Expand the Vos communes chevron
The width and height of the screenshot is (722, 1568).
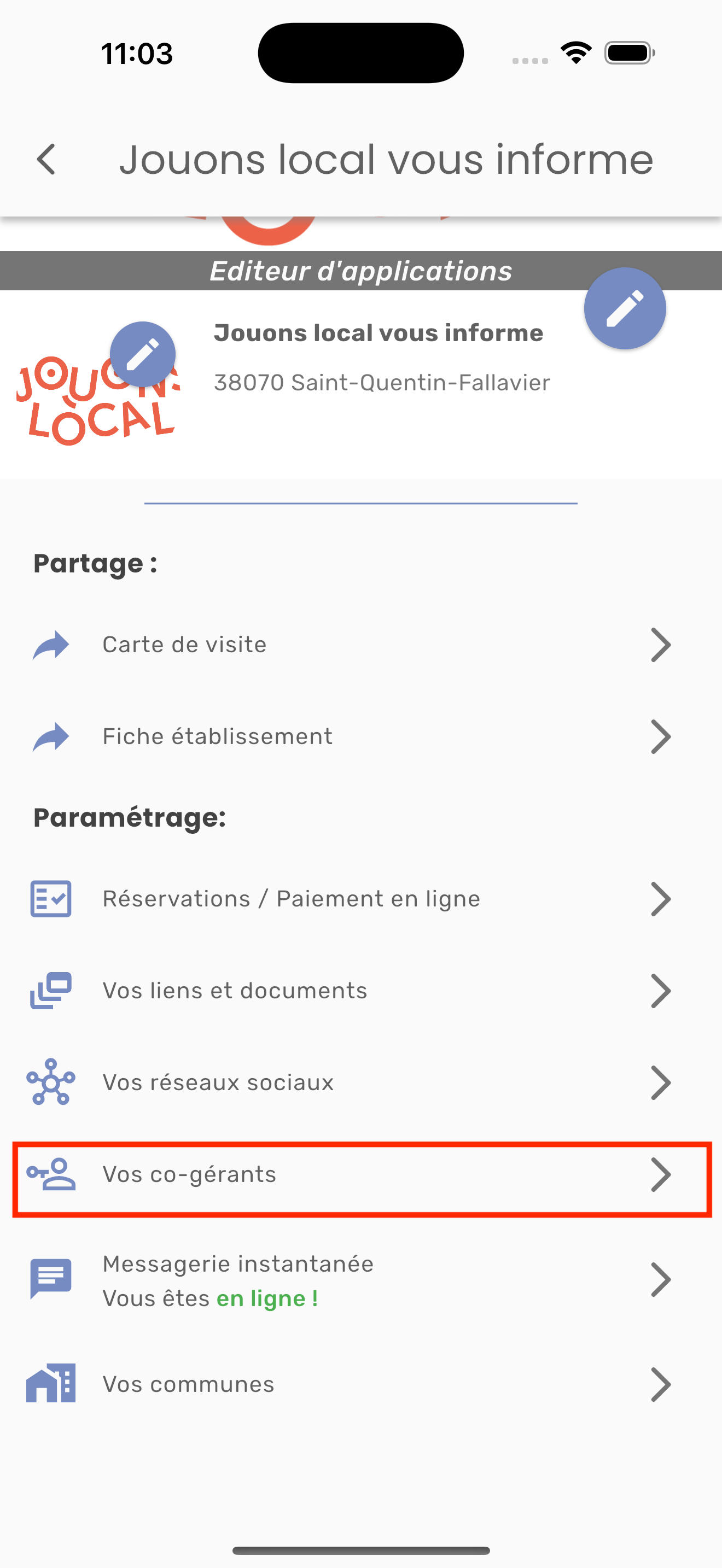point(661,1384)
